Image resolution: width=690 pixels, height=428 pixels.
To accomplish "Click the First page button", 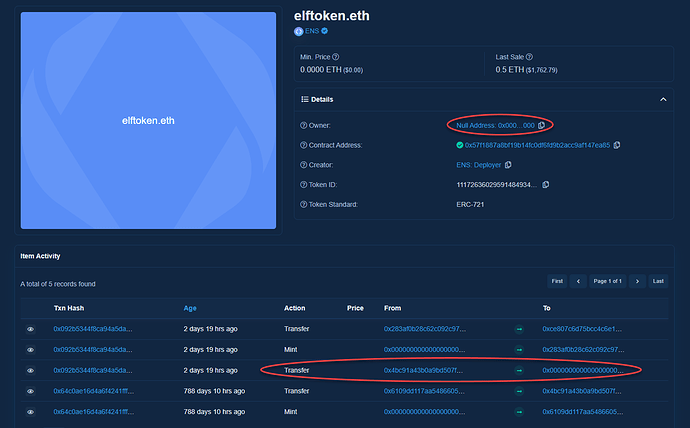I will coord(557,281).
